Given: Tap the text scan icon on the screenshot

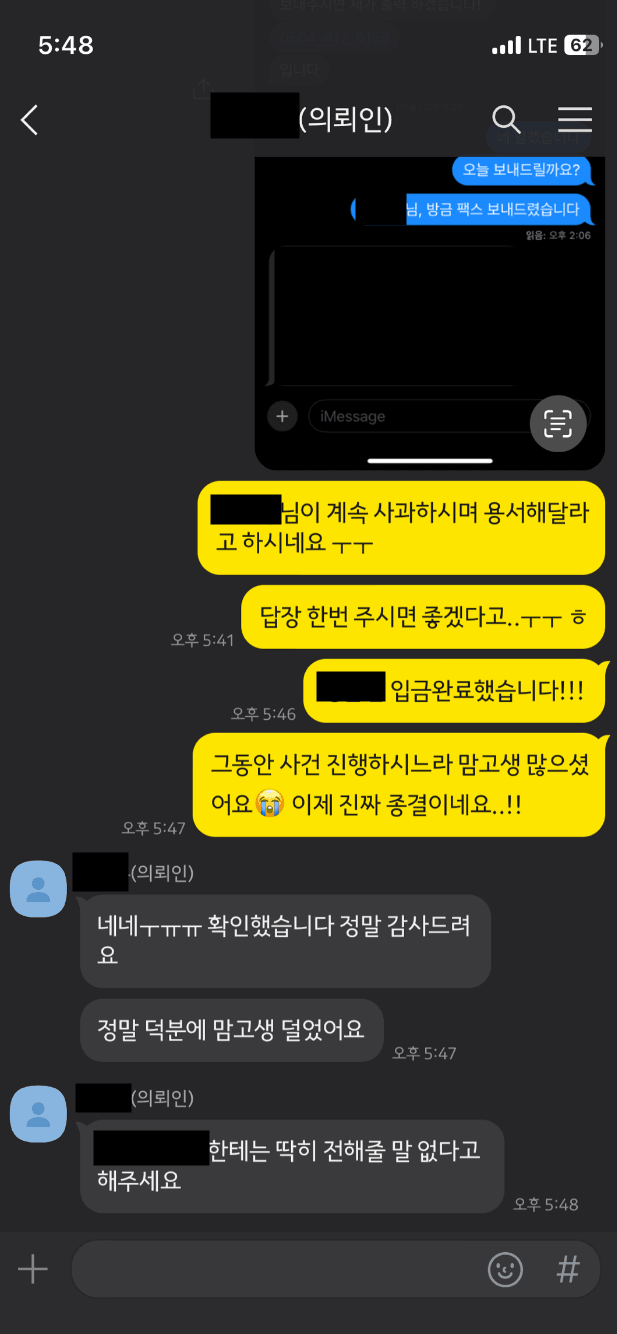Looking at the screenshot, I should point(558,424).
